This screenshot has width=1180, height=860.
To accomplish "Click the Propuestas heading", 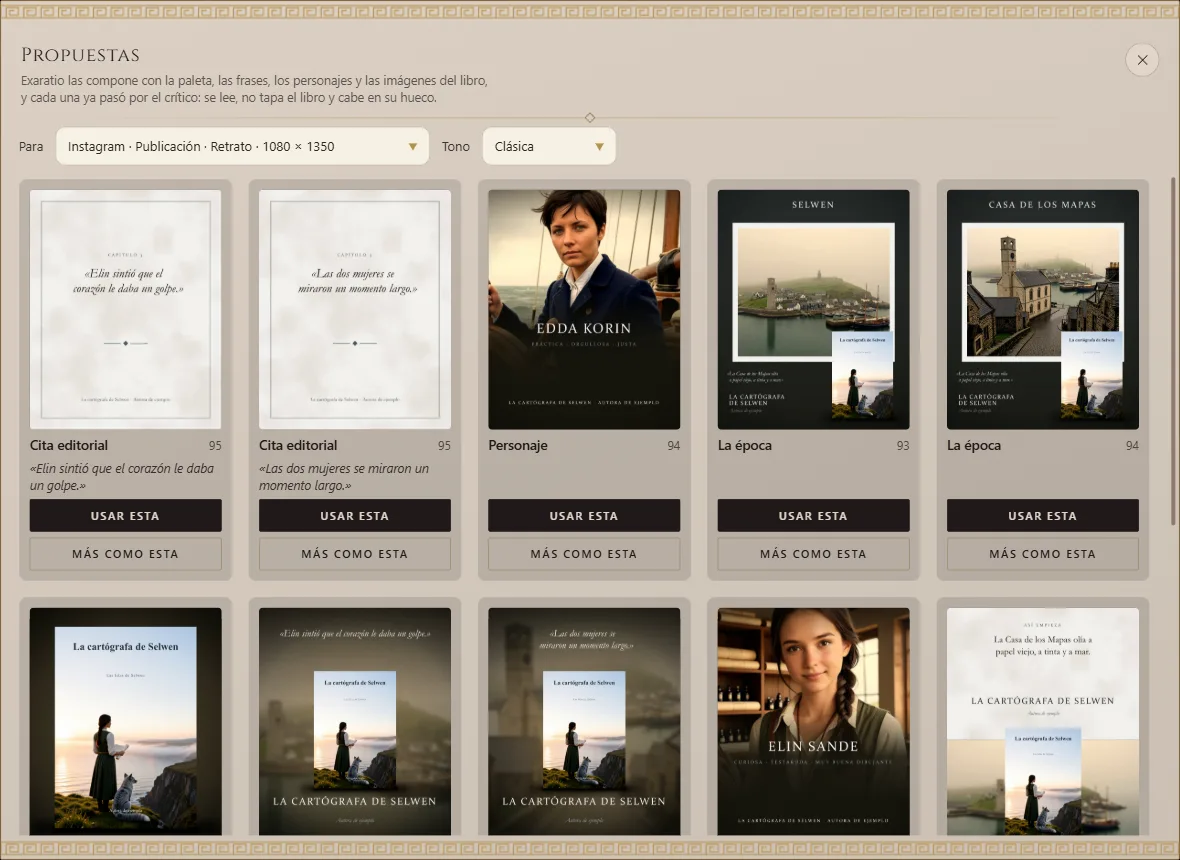I will (x=81, y=55).
